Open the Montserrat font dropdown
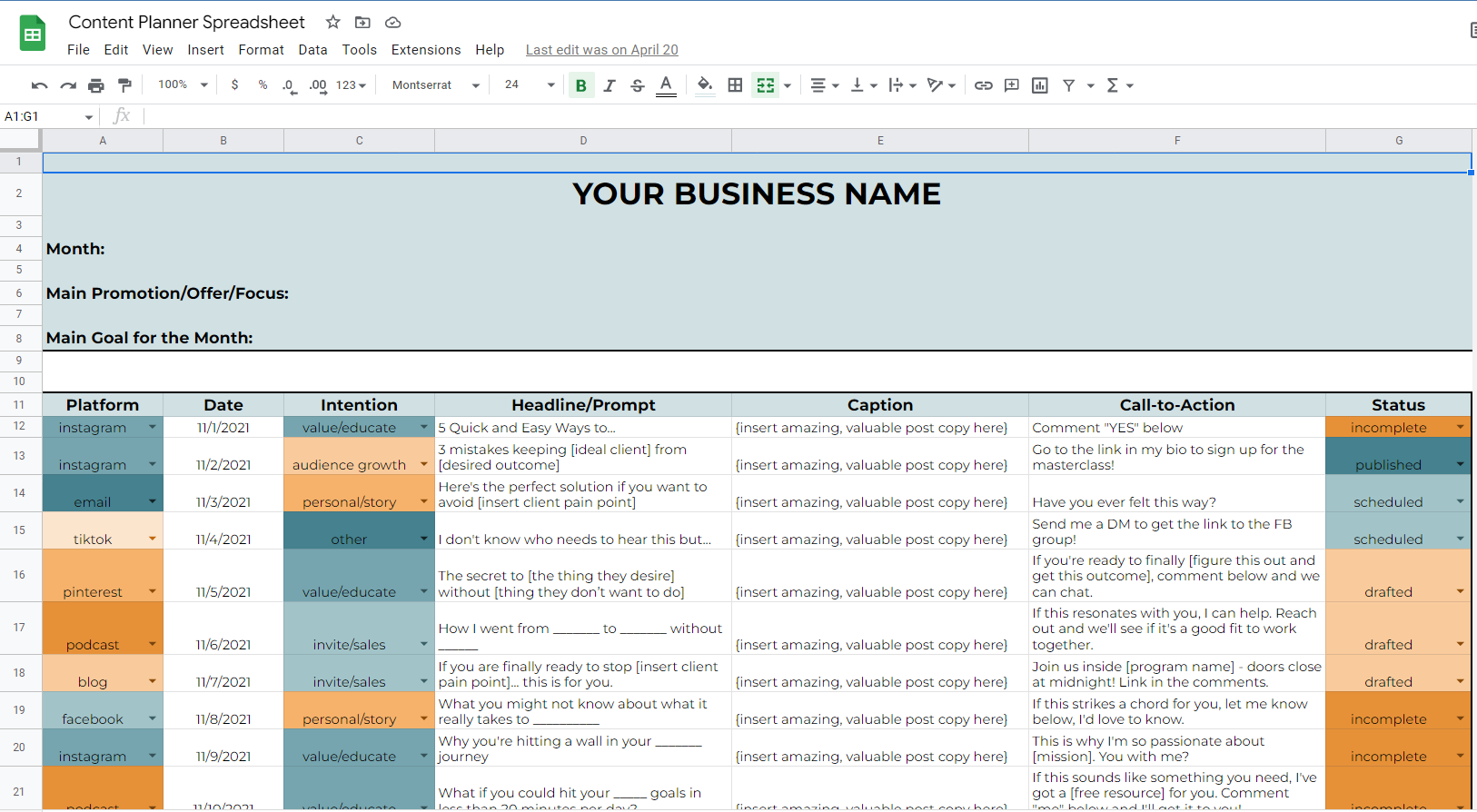This screenshot has height=812, width=1477. pyautogui.click(x=435, y=85)
